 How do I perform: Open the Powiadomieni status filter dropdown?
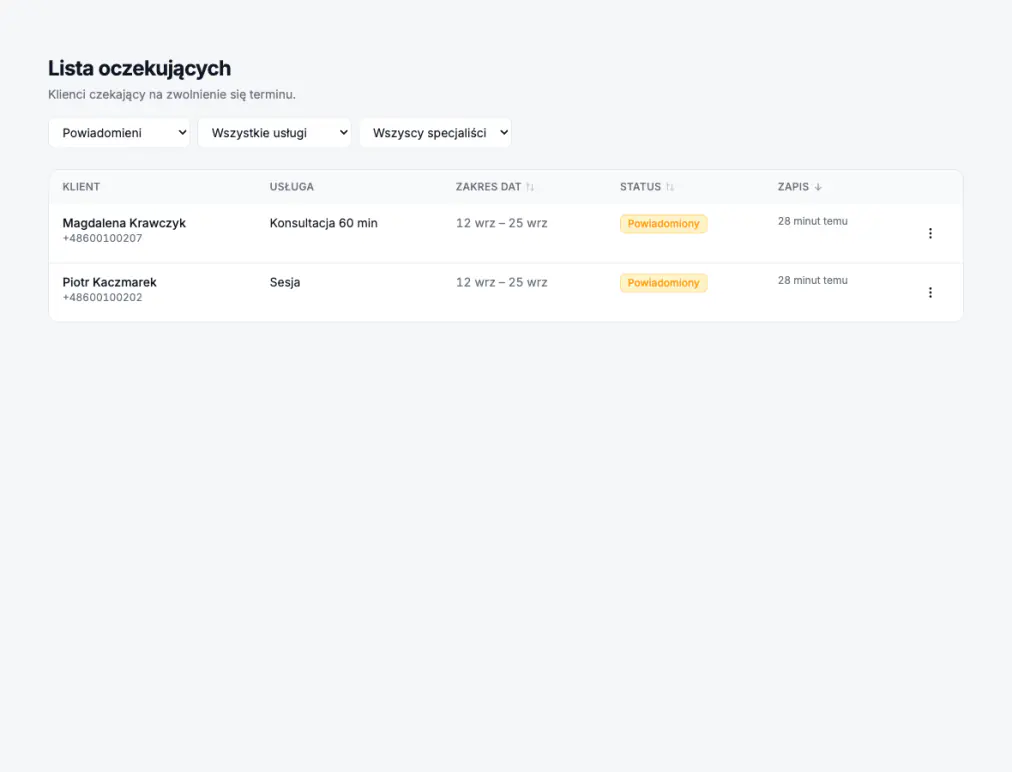point(119,133)
